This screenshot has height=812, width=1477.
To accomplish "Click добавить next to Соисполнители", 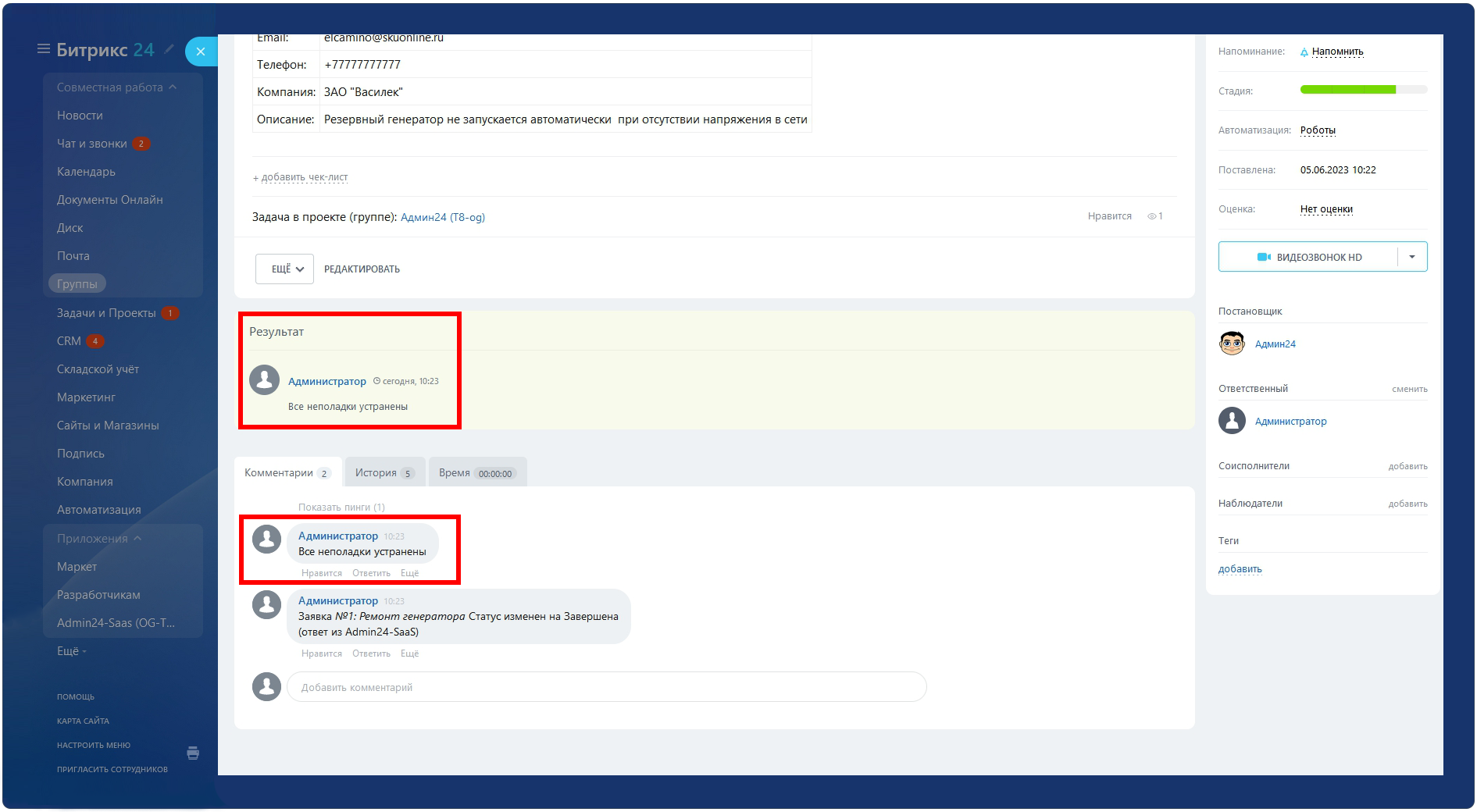I will point(1407,466).
